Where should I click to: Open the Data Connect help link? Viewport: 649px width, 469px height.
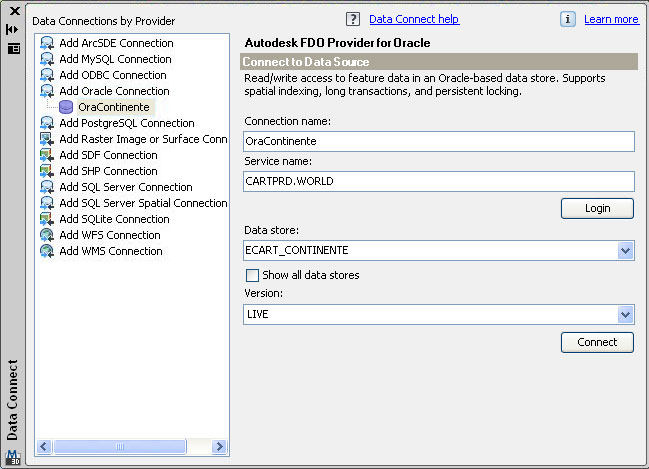(414, 19)
